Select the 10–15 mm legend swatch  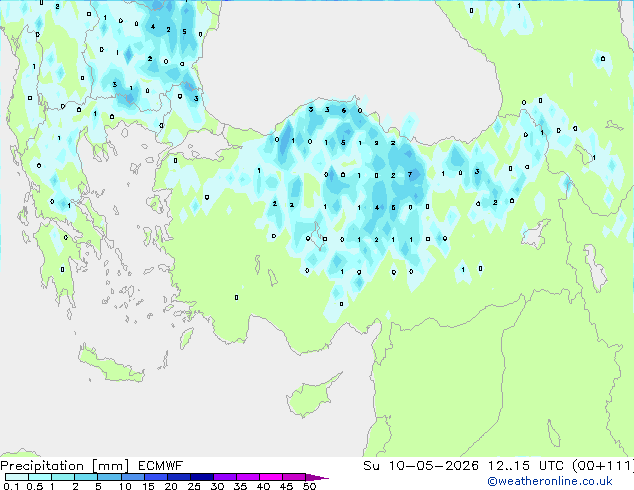133,477
